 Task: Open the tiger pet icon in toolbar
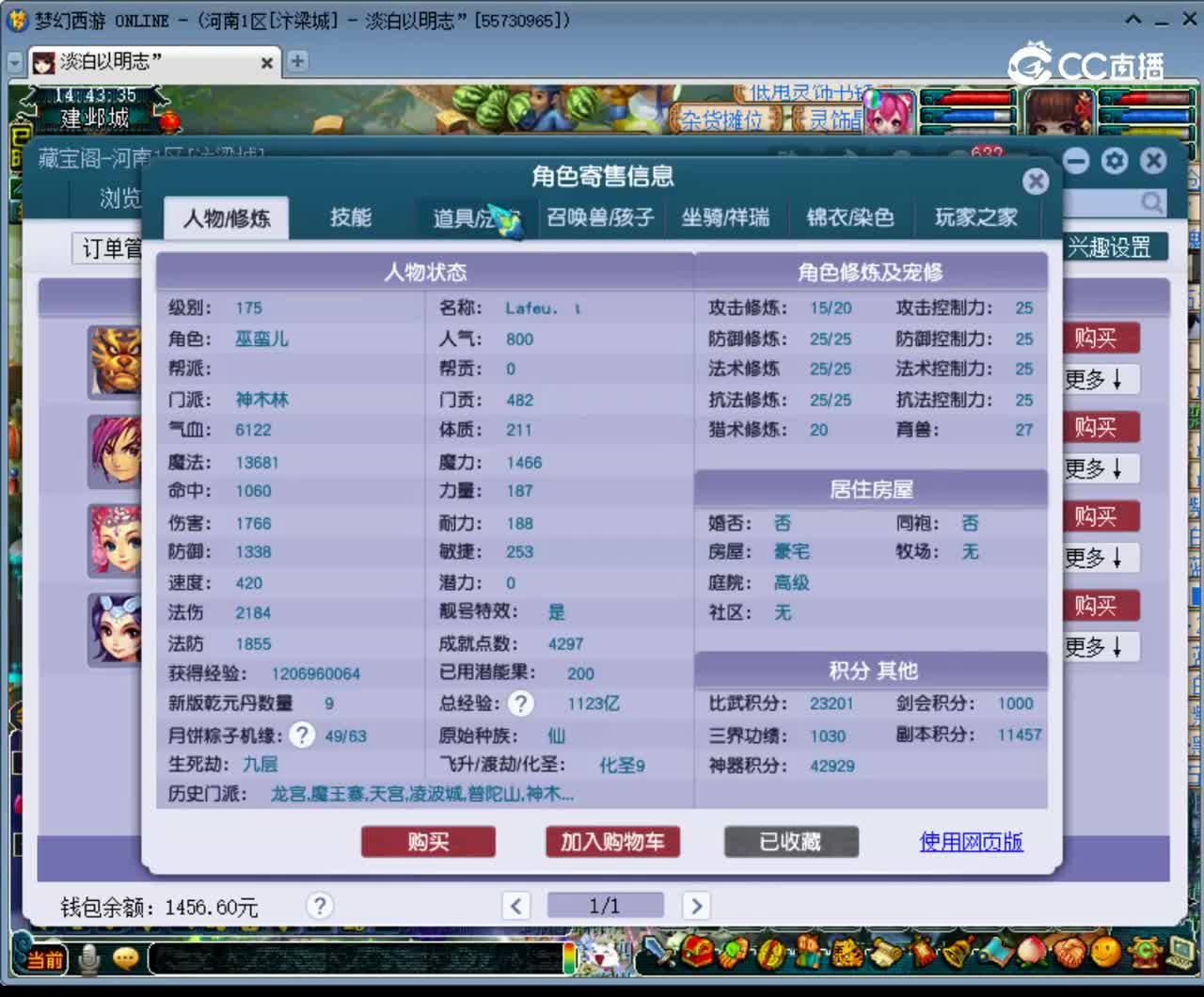[847, 953]
